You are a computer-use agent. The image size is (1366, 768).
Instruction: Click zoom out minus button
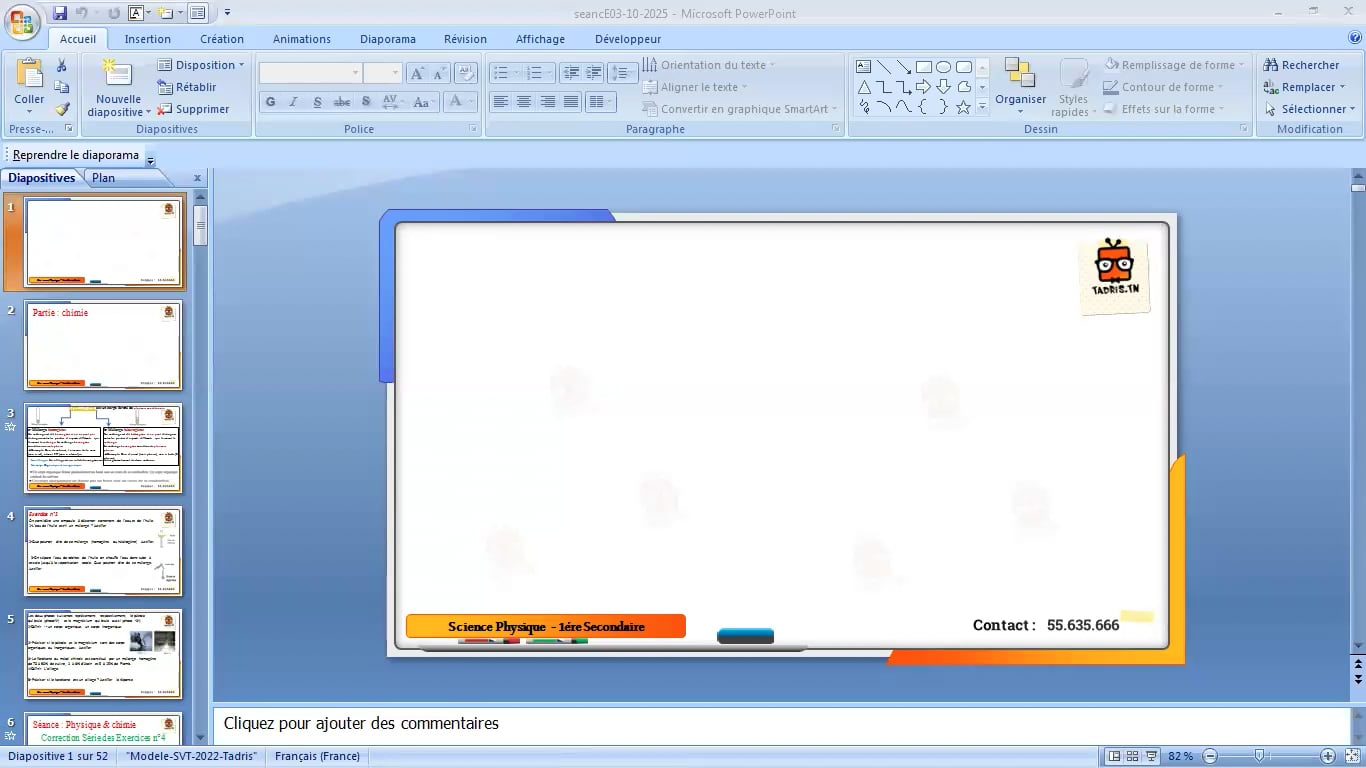[x=1210, y=756]
